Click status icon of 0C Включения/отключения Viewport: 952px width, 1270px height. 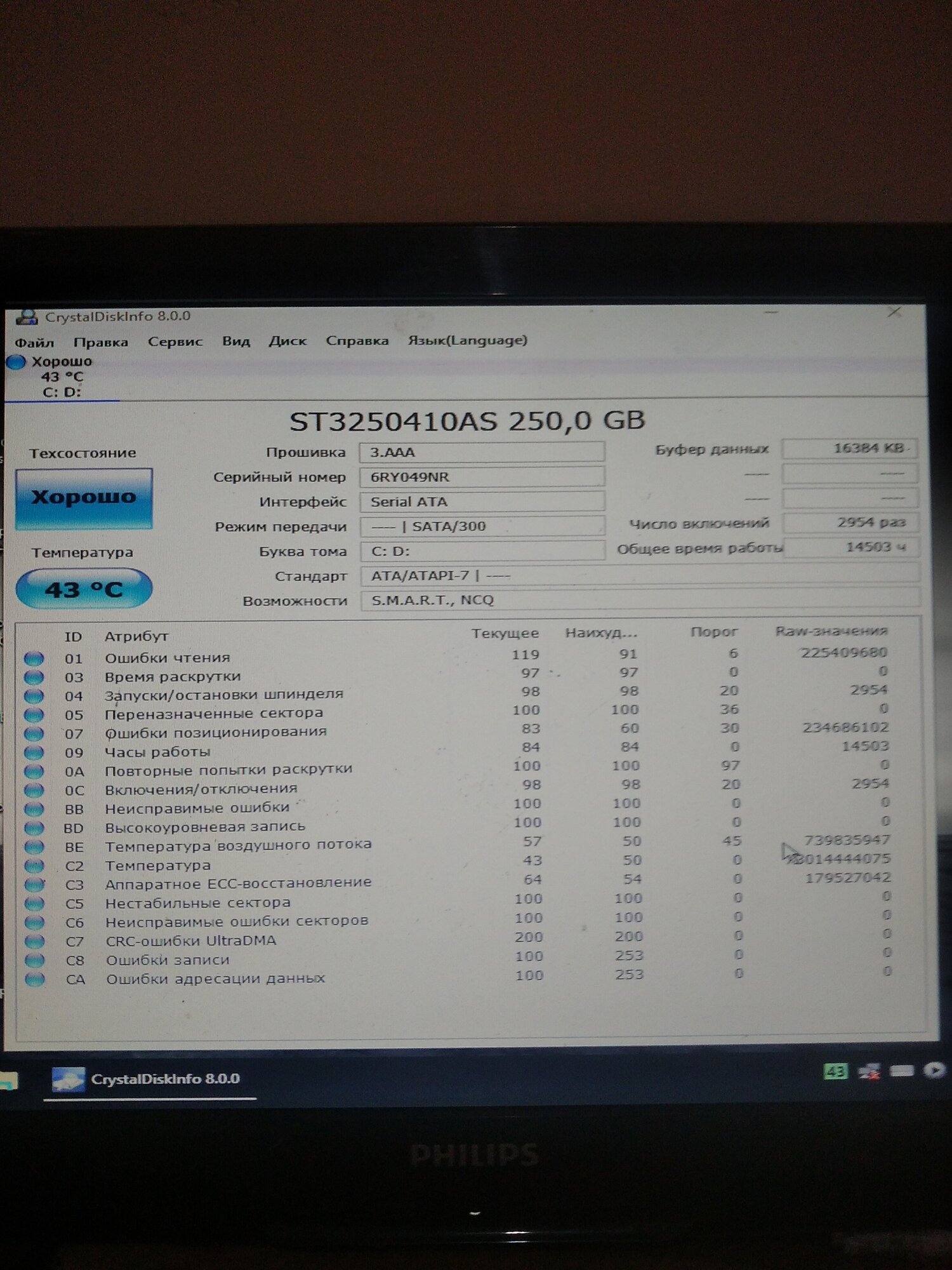pos(34,791)
